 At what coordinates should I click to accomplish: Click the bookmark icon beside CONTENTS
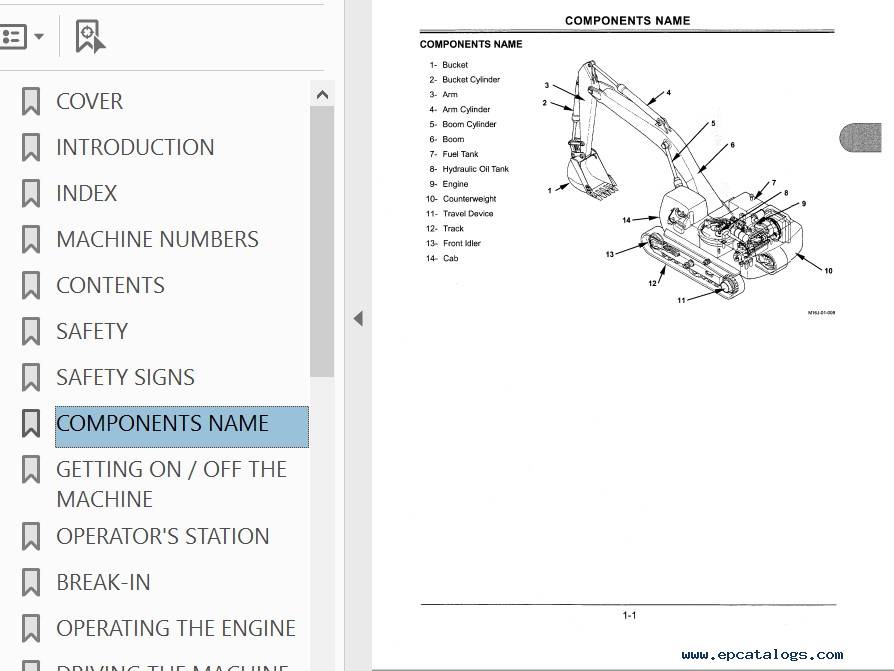31,286
